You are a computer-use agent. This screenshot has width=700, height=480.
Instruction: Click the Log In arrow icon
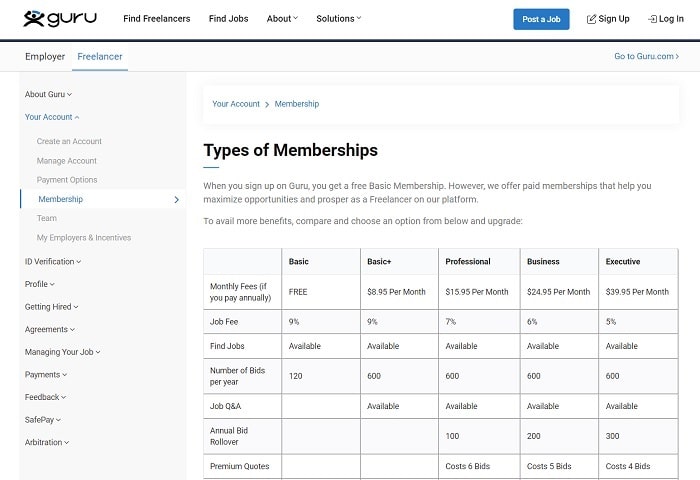click(652, 19)
